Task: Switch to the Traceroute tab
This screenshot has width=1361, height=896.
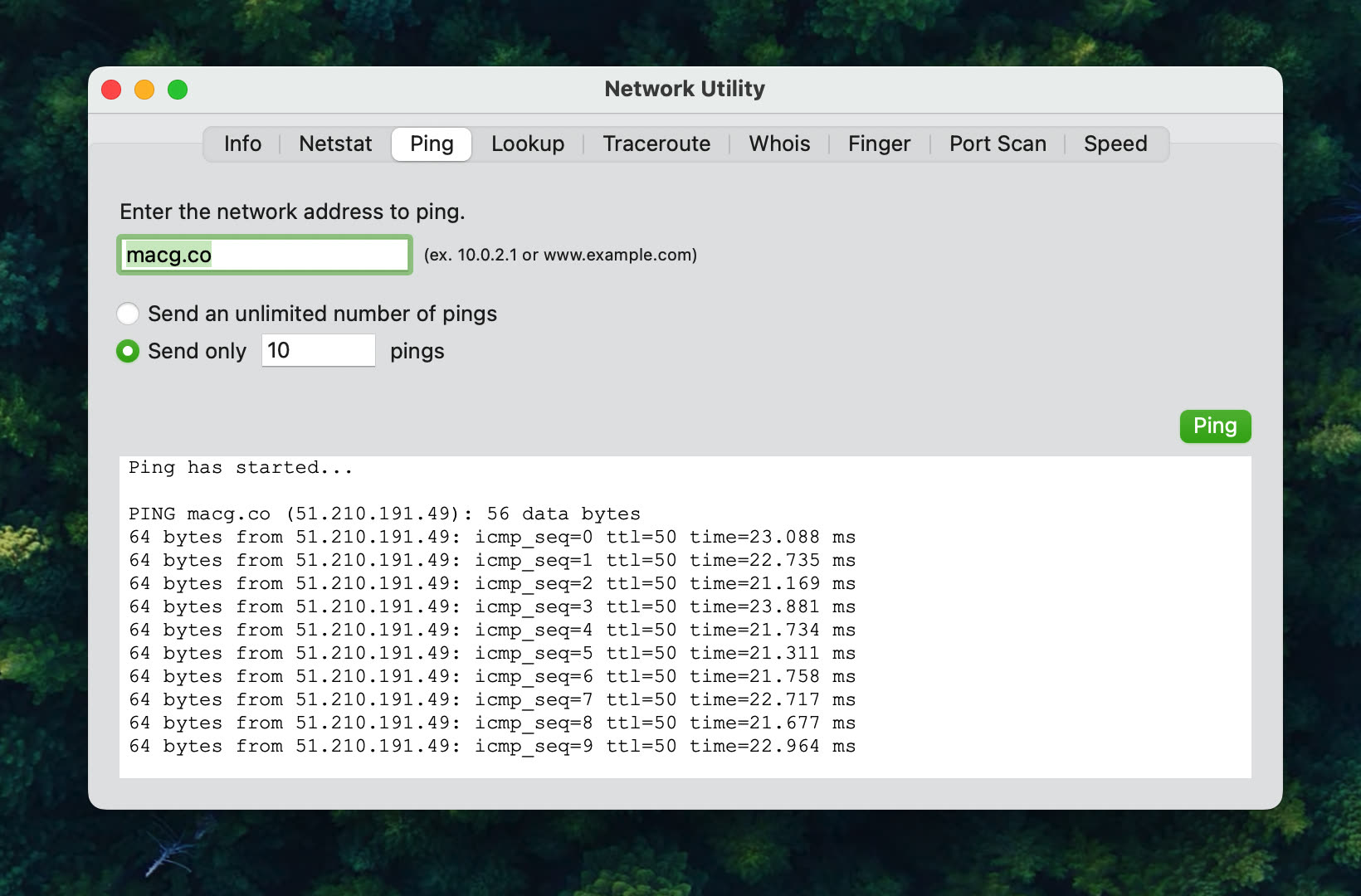Action: (x=656, y=144)
